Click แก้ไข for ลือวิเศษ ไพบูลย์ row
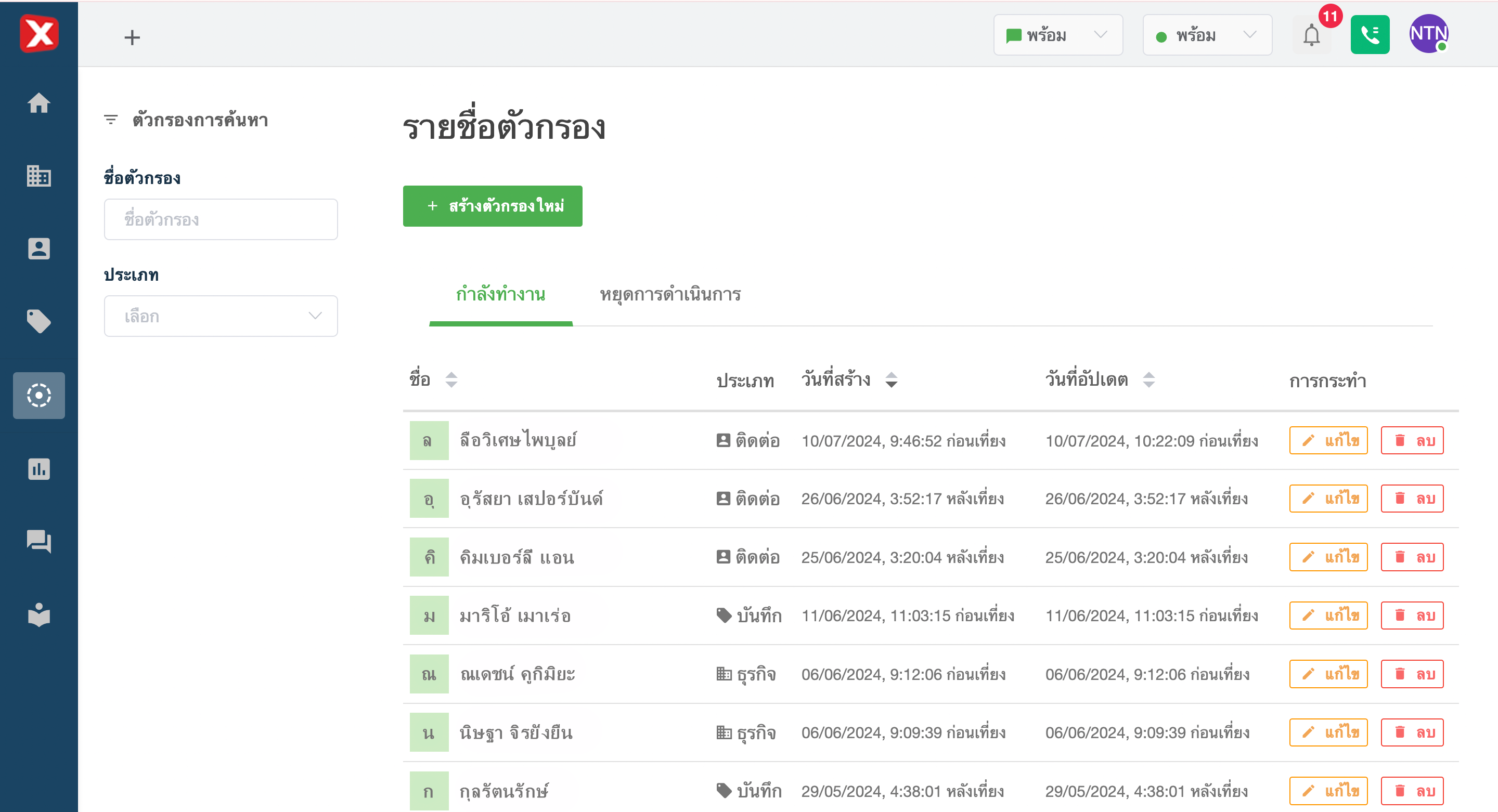 coord(1327,441)
